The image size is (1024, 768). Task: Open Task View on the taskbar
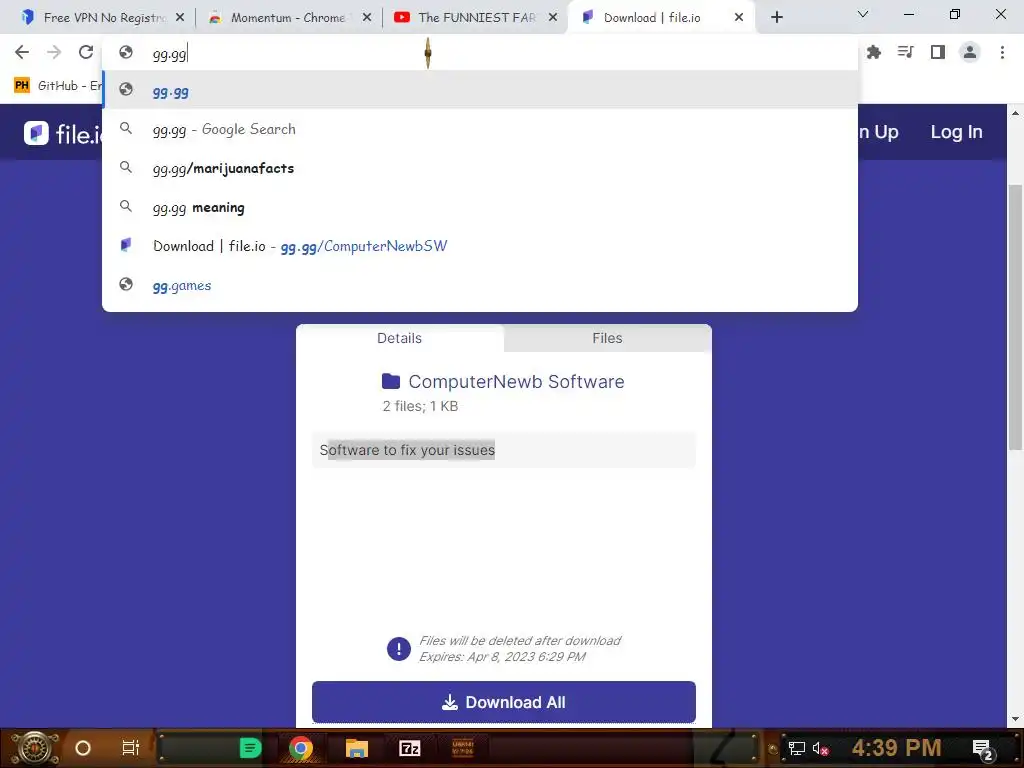point(131,748)
